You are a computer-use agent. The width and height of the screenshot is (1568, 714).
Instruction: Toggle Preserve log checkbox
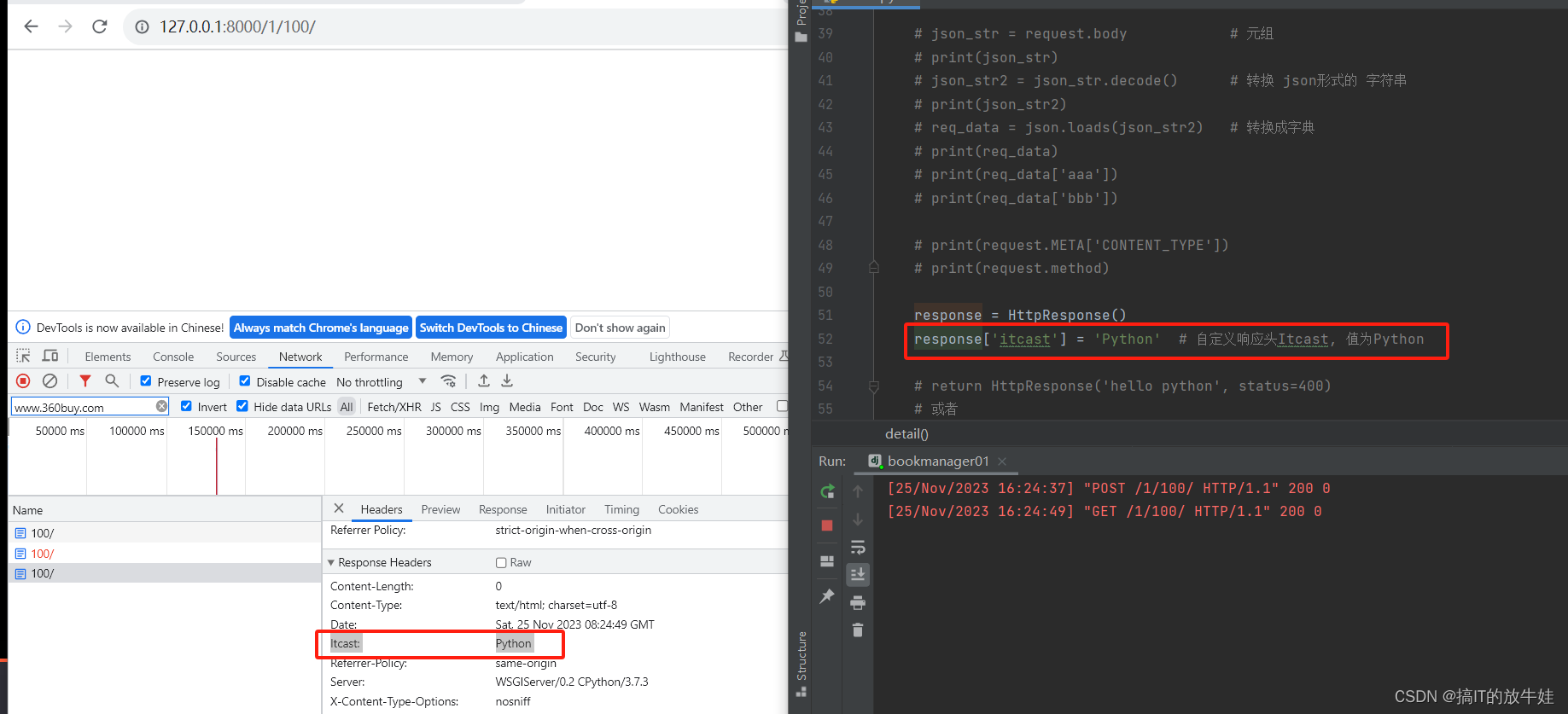pos(146,381)
